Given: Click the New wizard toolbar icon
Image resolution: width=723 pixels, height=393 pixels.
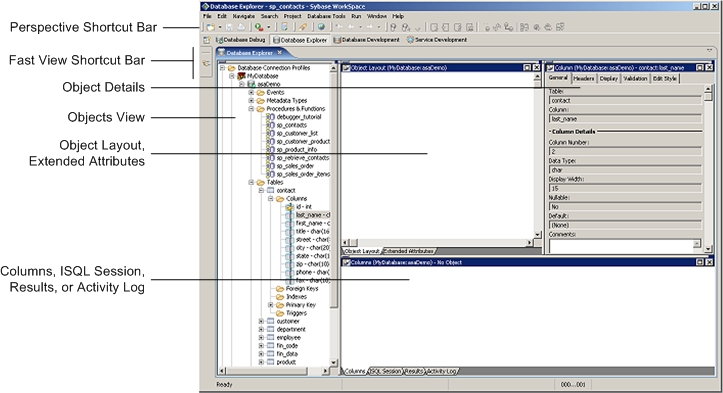Looking at the screenshot, I should tap(210, 27).
